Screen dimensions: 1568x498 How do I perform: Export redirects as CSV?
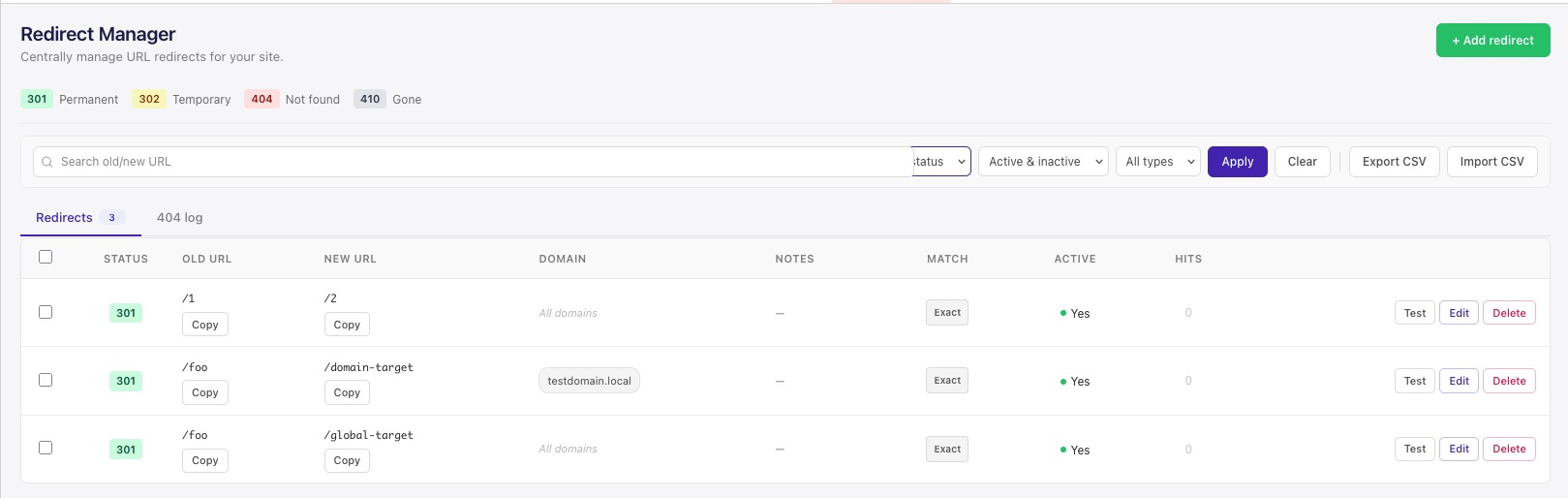coord(1395,162)
